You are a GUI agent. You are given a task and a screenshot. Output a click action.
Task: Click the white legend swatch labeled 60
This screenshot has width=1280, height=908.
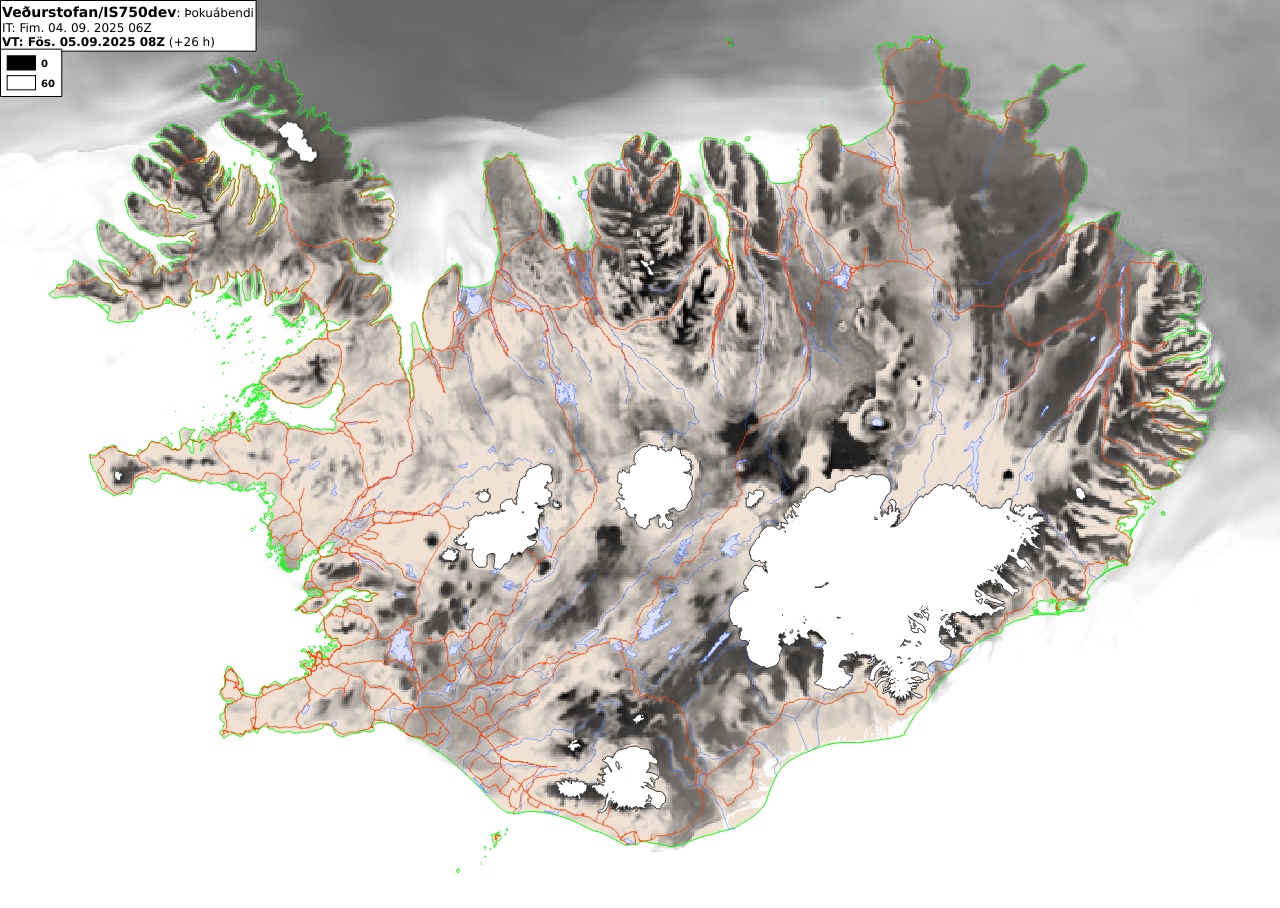(21, 83)
